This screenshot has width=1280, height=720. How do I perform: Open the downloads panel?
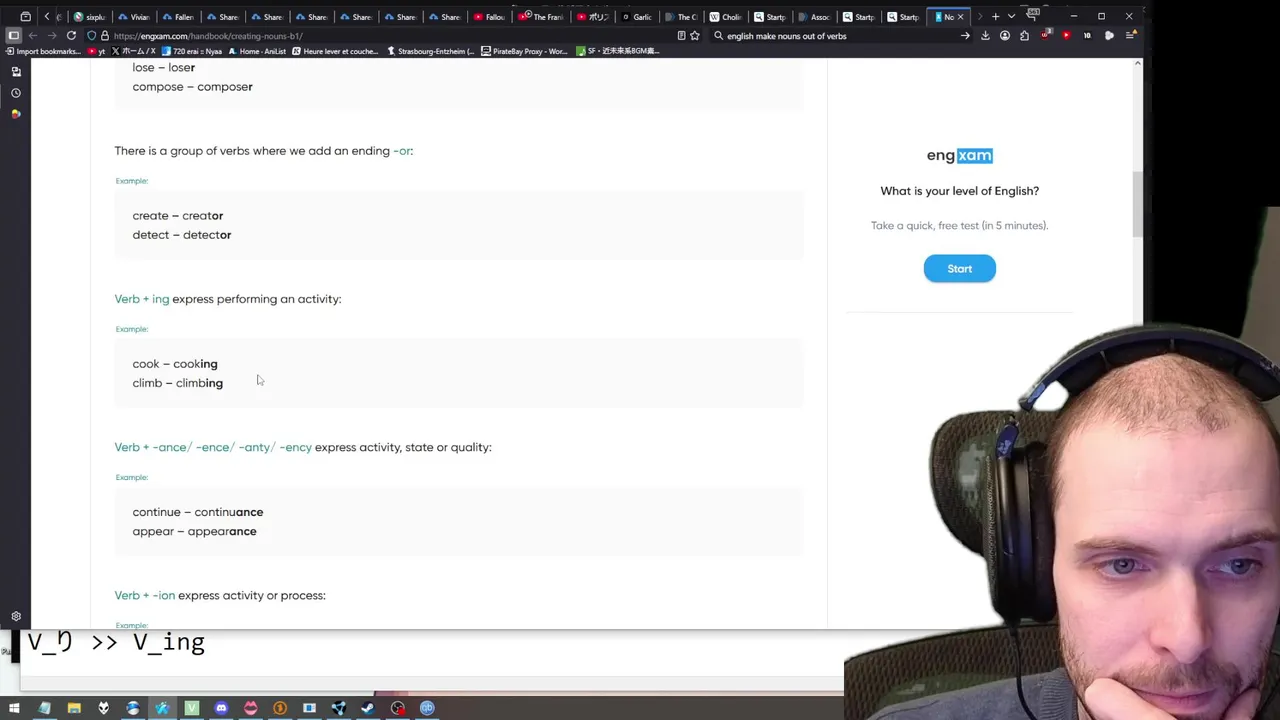[985, 36]
